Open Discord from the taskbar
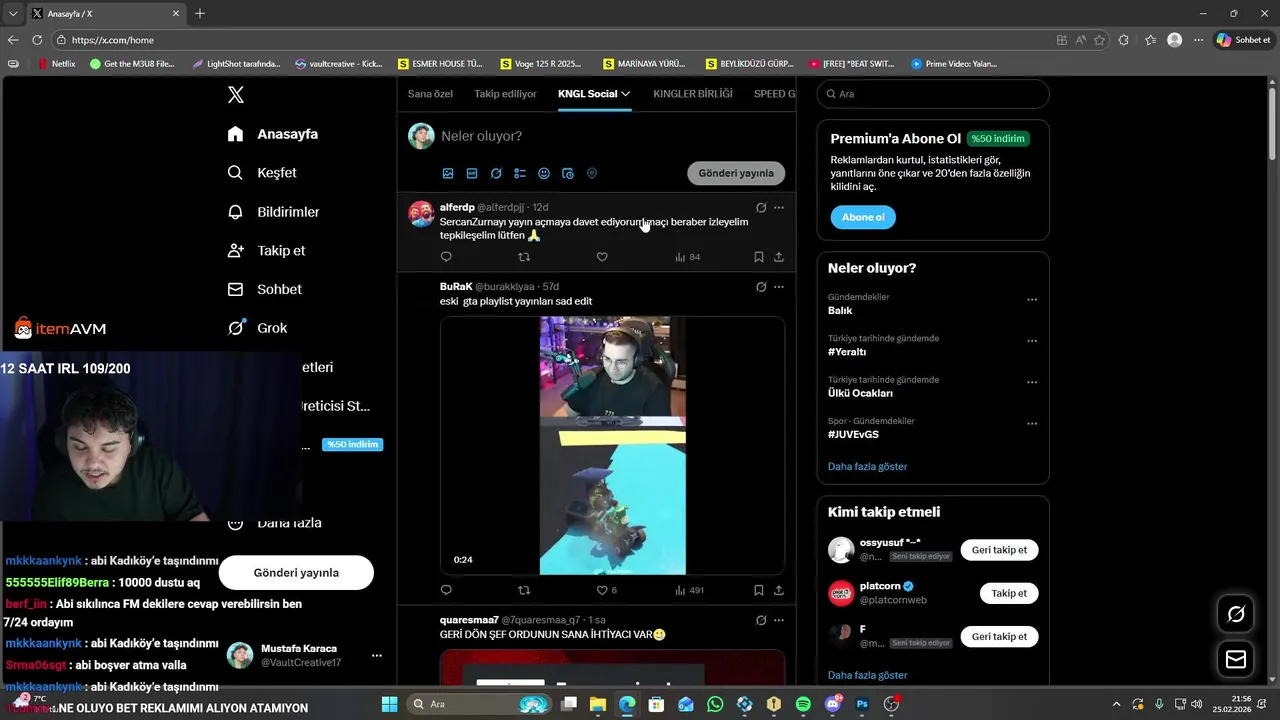 point(833,704)
